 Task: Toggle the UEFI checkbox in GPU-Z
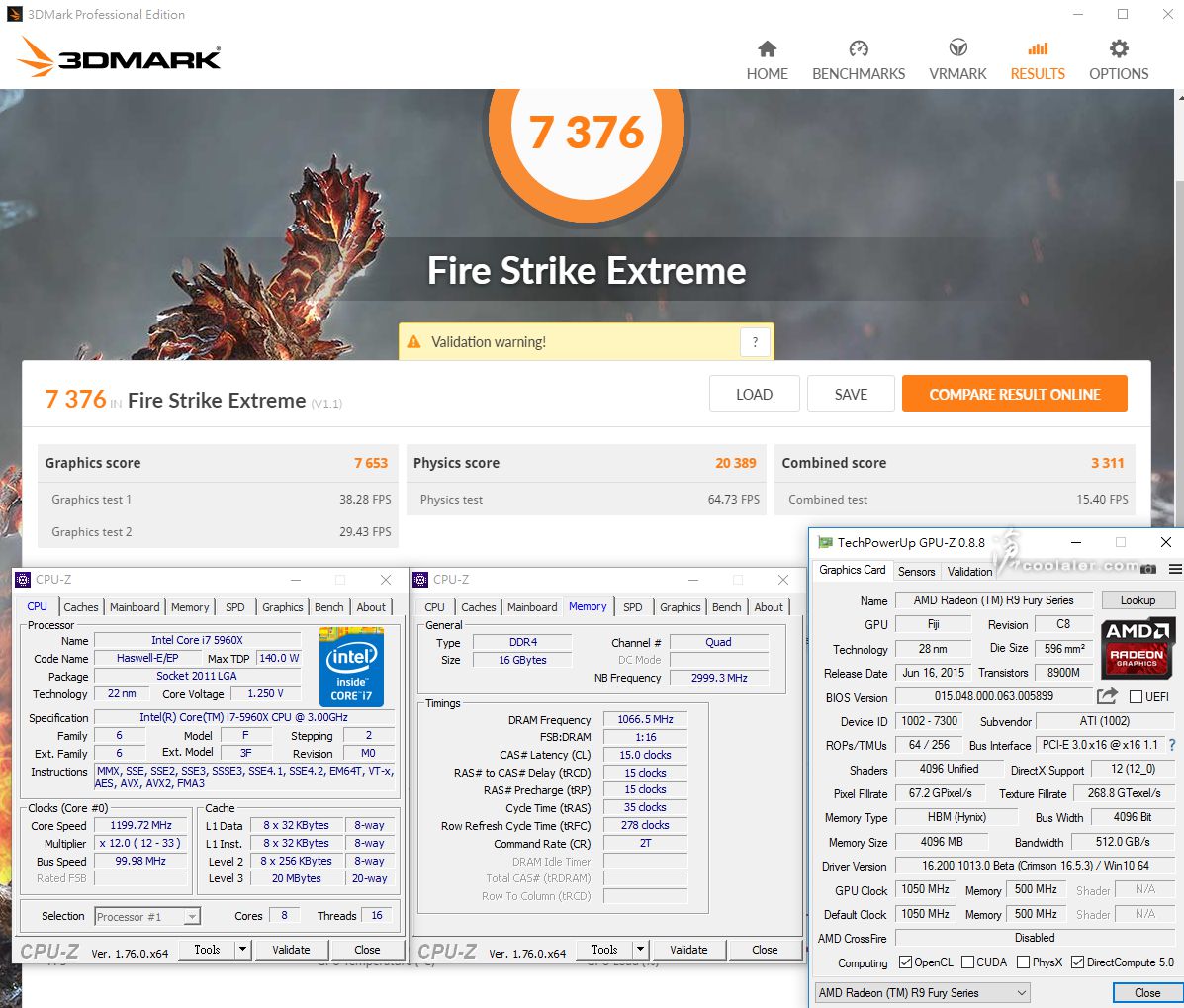[1136, 697]
